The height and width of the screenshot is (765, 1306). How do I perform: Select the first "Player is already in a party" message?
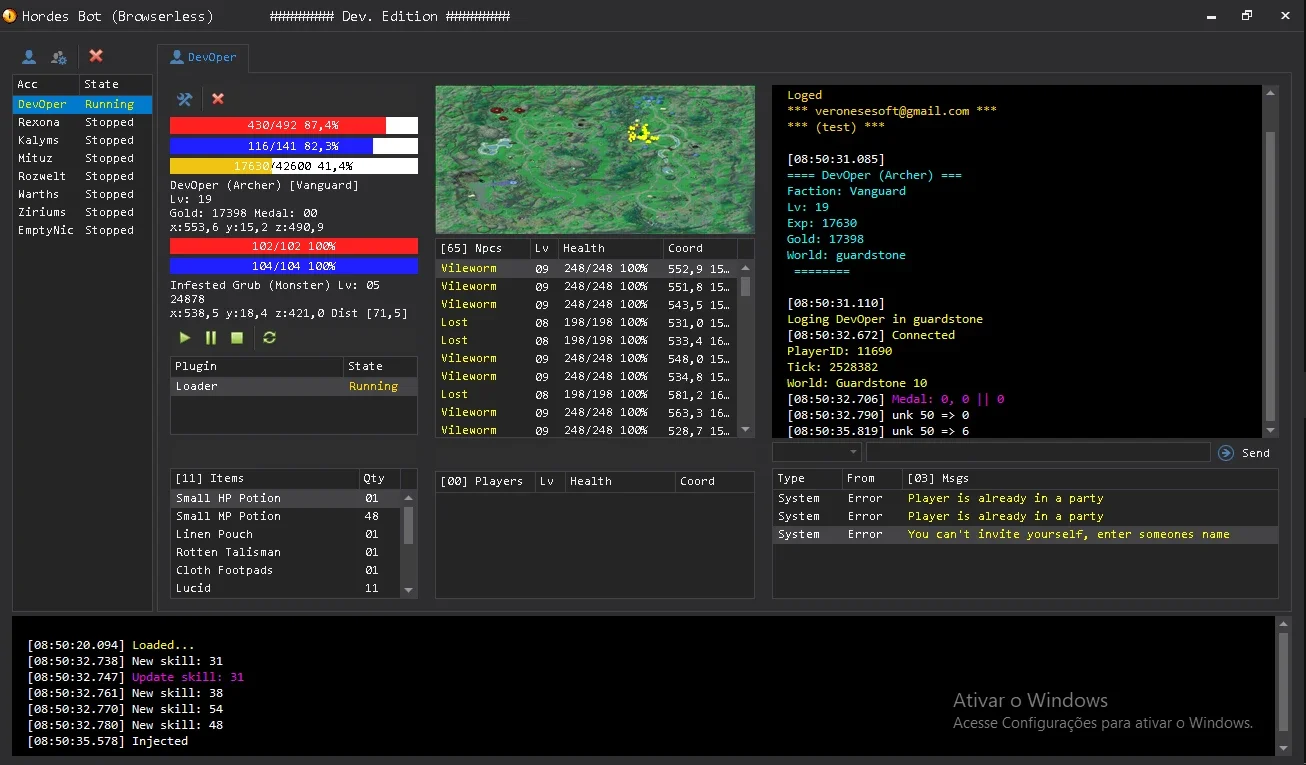click(x=1025, y=498)
